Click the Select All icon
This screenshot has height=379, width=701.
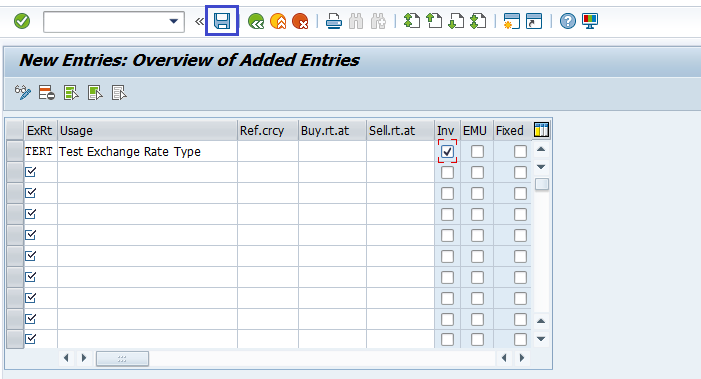point(71,93)
